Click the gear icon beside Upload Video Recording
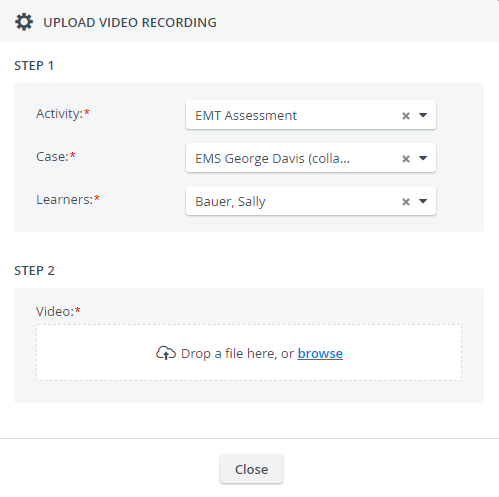The height and width of the screenshot is (497, 499). tap(24, 22)
